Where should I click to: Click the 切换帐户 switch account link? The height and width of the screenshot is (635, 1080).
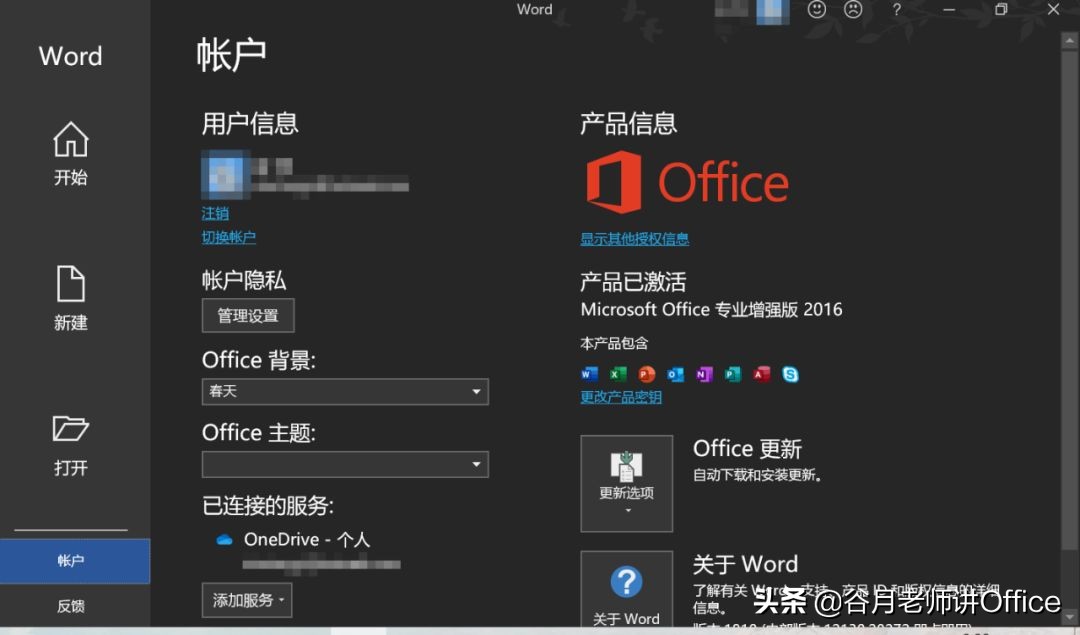pyautogui.click(x=229, y=238)
